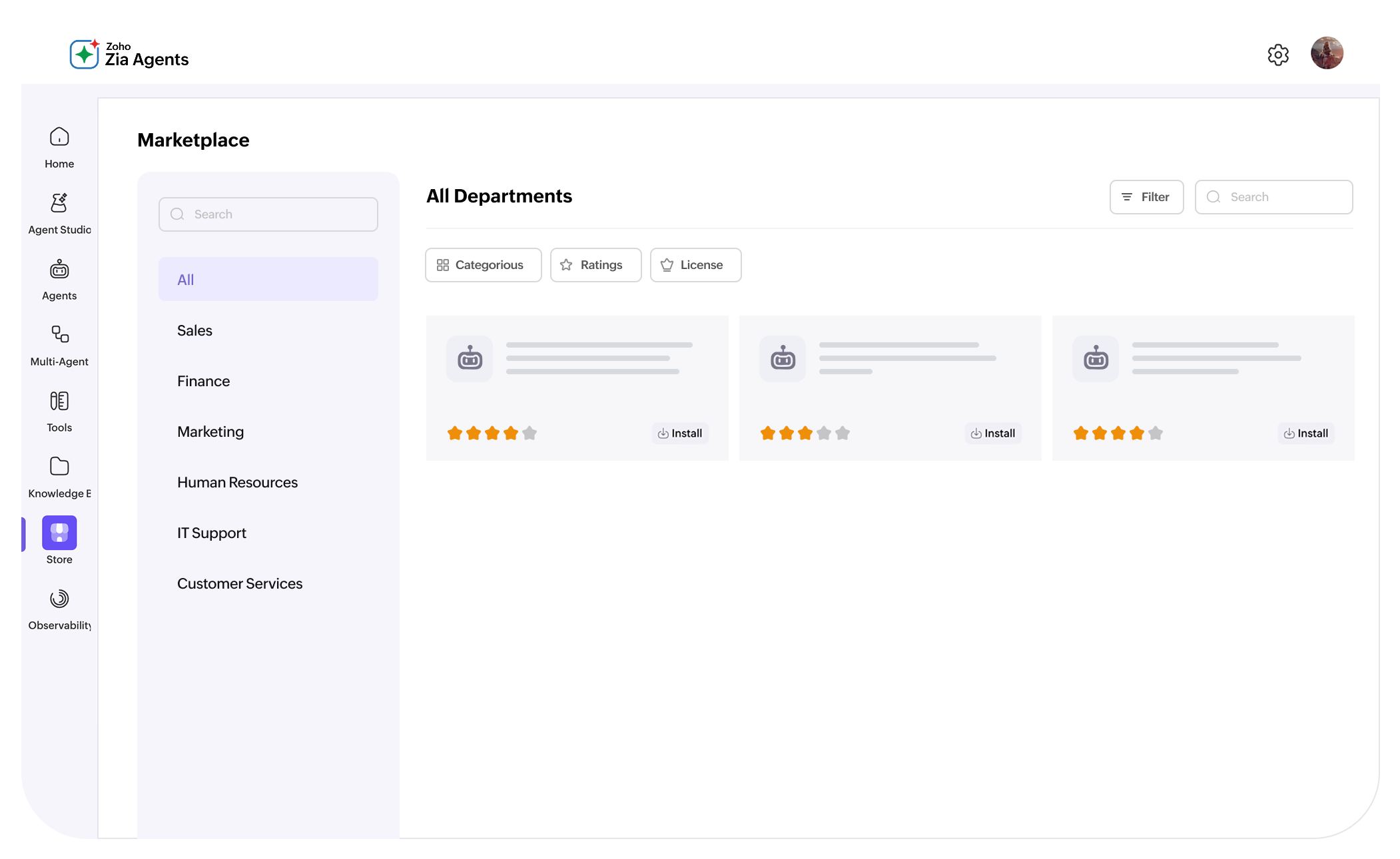Open the Filter options

point(1146,197)
